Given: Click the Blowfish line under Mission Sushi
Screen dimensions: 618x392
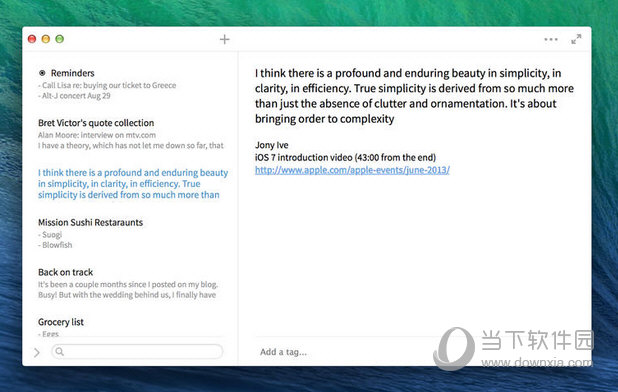Looking at the screenshot, I should coord(55,245).
